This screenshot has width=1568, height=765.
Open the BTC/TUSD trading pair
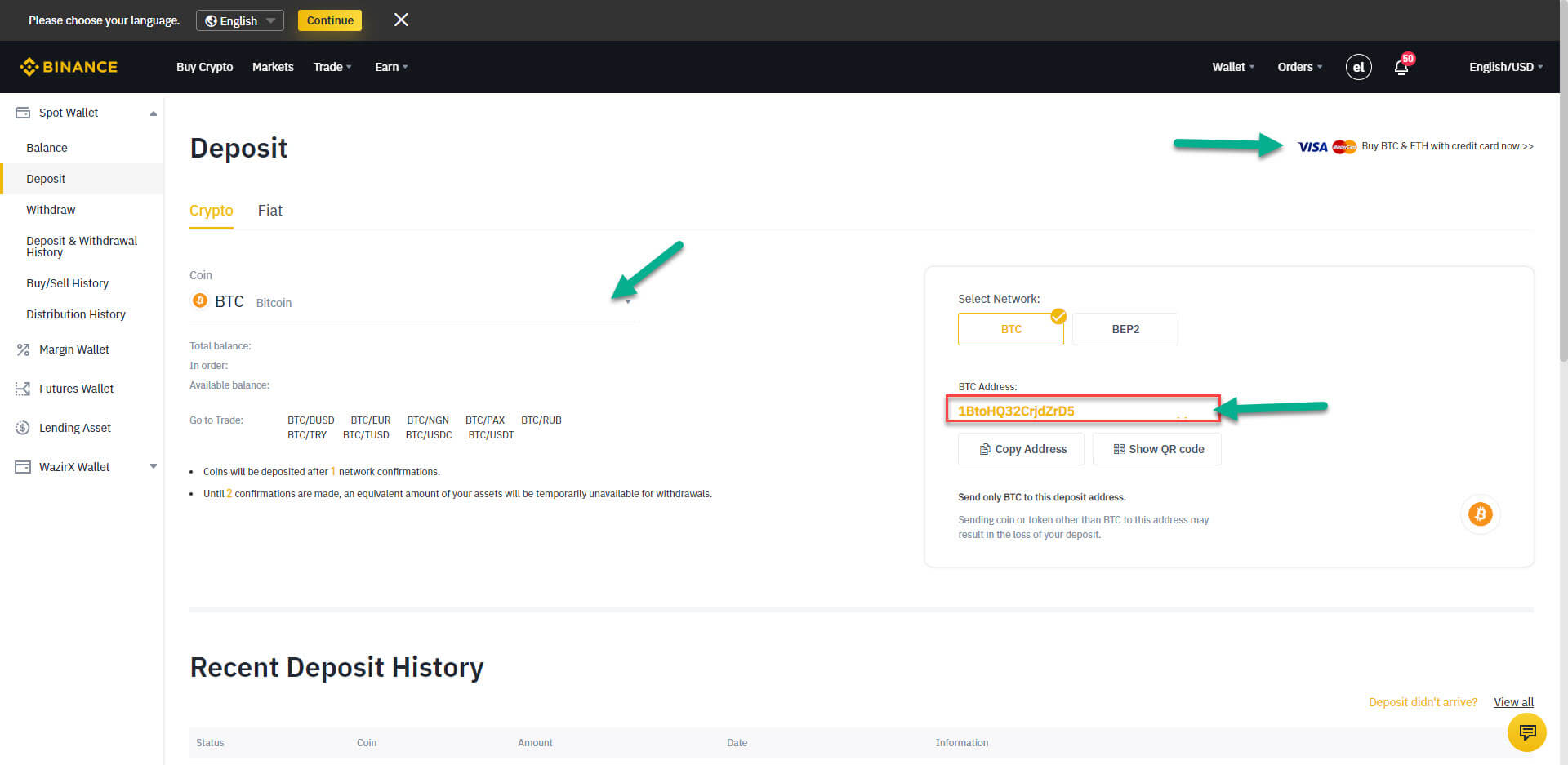(366, 435)
